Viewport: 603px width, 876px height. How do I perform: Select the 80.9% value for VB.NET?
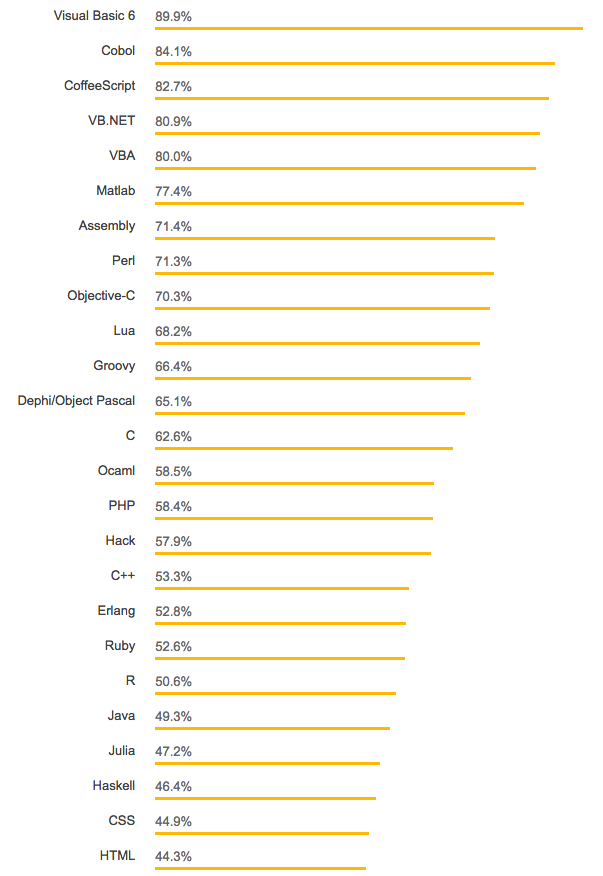click(x=173, y=121)
